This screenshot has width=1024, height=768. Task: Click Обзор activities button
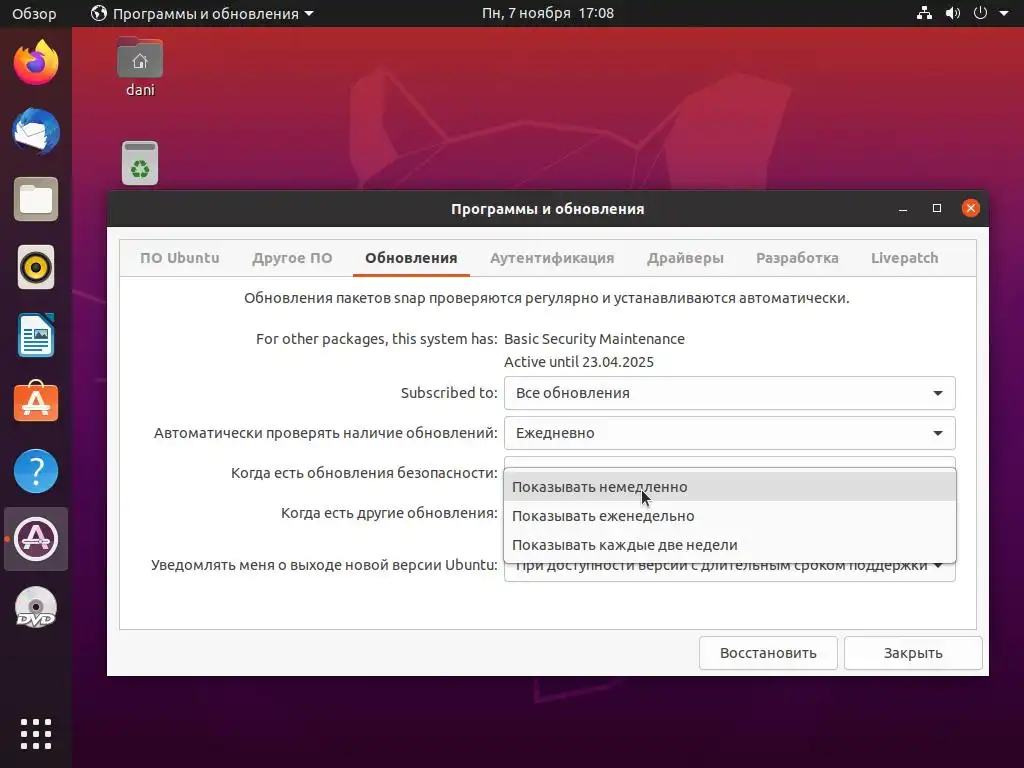click(x=34, y=13)
